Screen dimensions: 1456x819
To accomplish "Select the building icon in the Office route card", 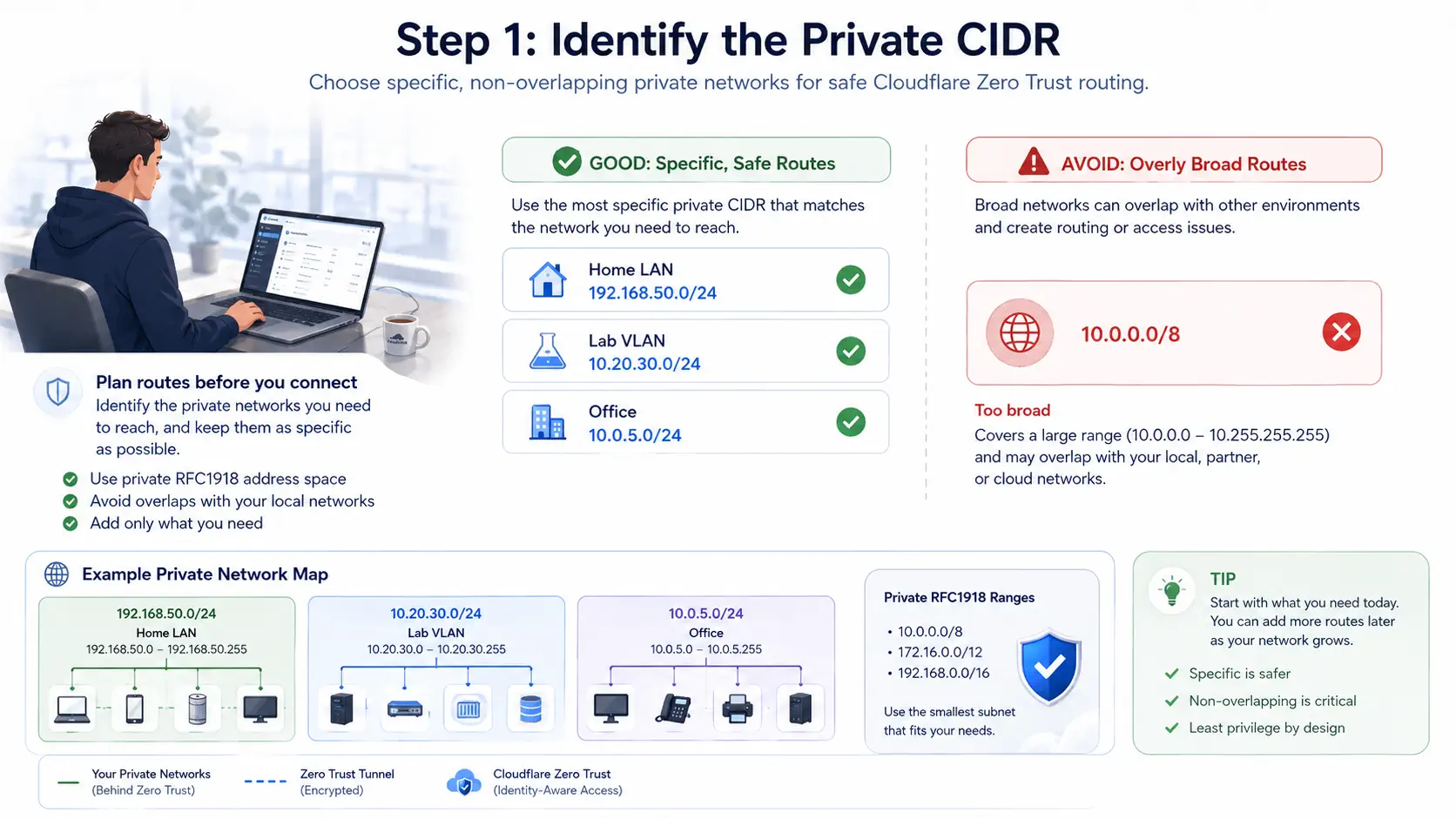I will (548, 422).
